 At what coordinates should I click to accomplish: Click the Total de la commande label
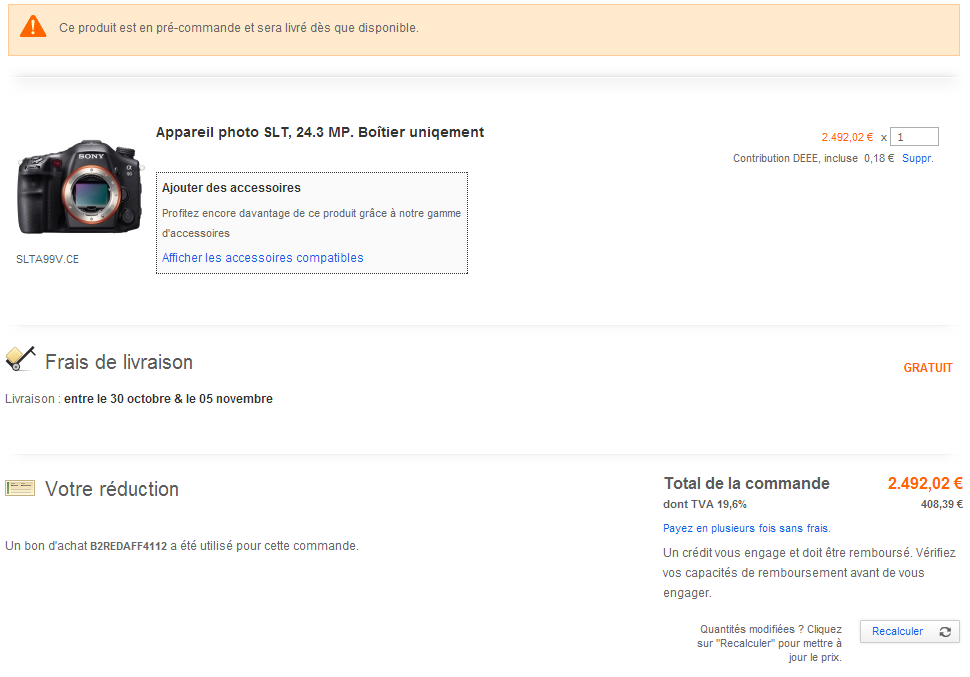[746, 484]
